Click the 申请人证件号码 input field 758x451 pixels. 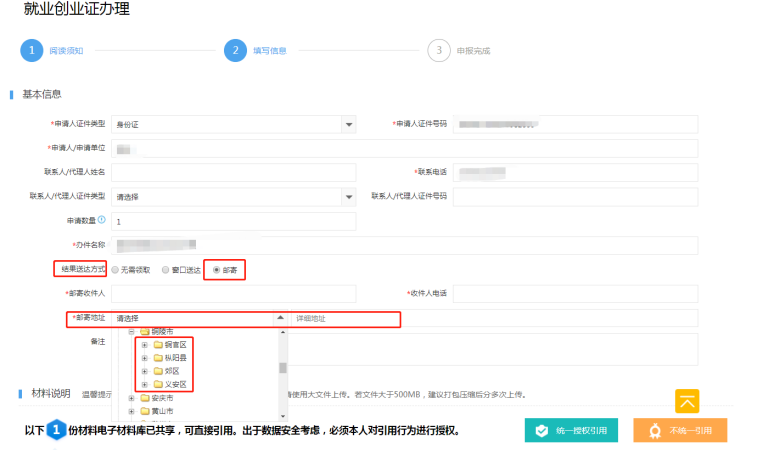(575, 124)
